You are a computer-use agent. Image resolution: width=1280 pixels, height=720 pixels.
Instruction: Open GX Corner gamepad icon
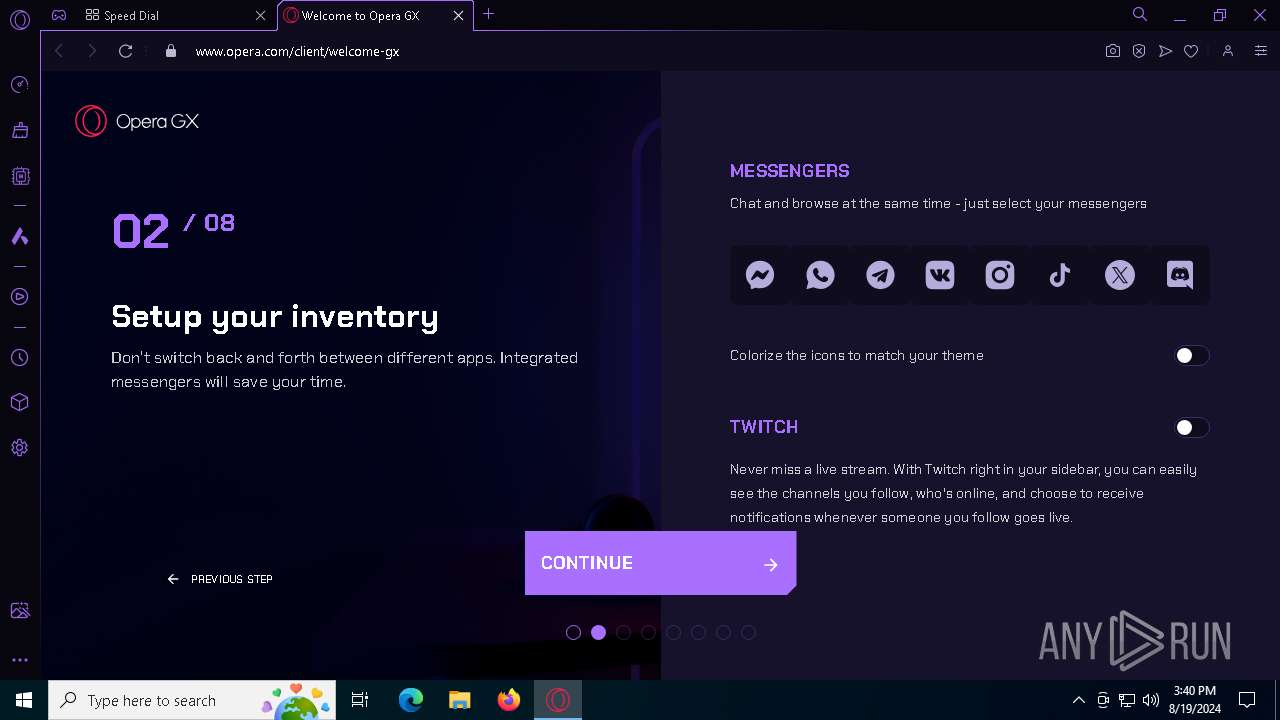click(59, 15)
